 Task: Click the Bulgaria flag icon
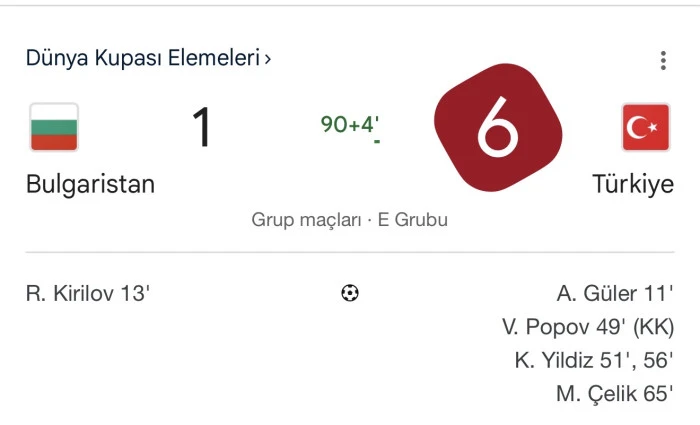pos(54,127)
